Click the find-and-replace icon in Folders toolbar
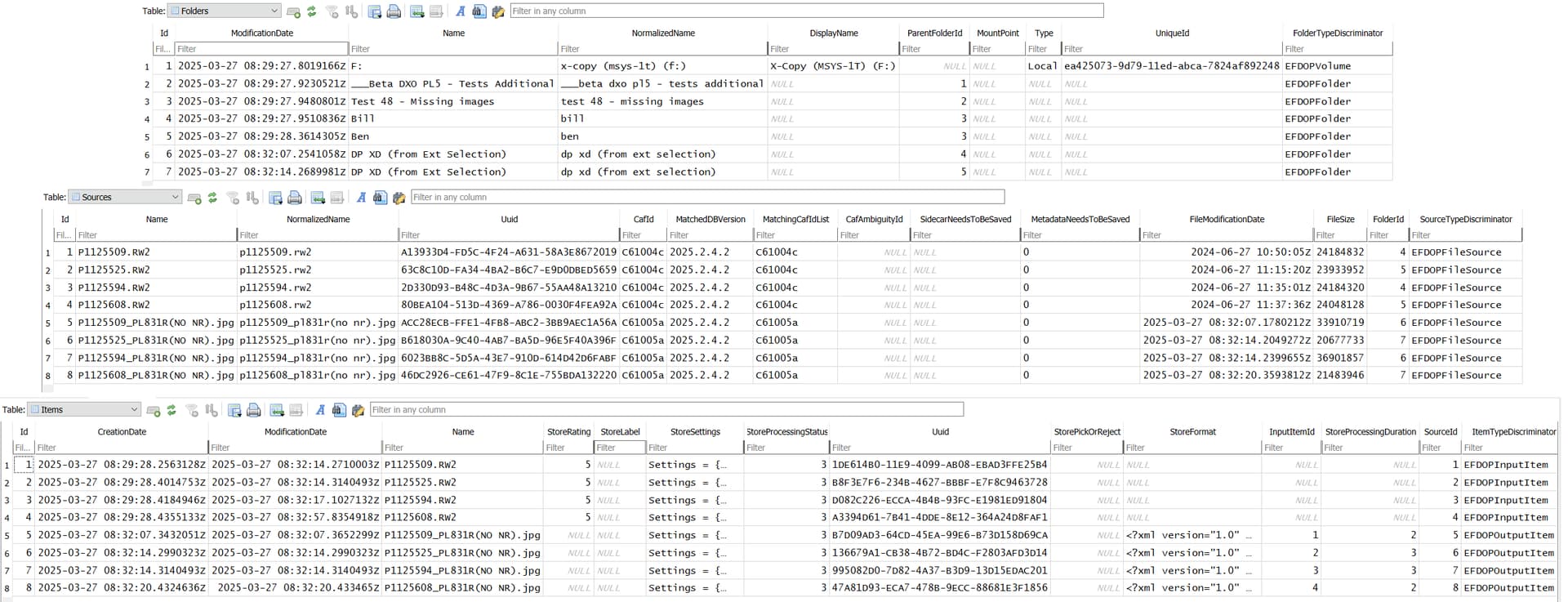1568x602 pixels. coord(498,11)
